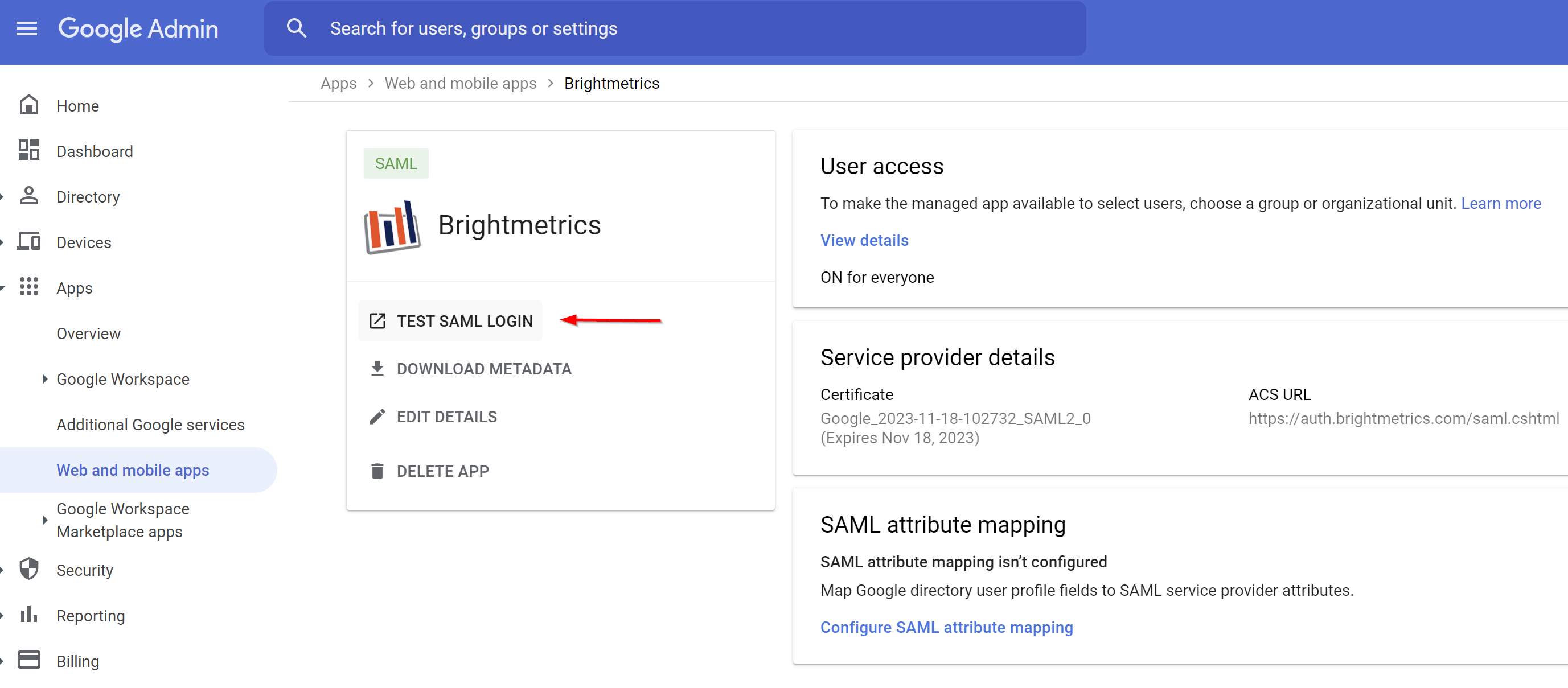Click the Google Admin logo

pyautogui.click(x=138, y=28)
